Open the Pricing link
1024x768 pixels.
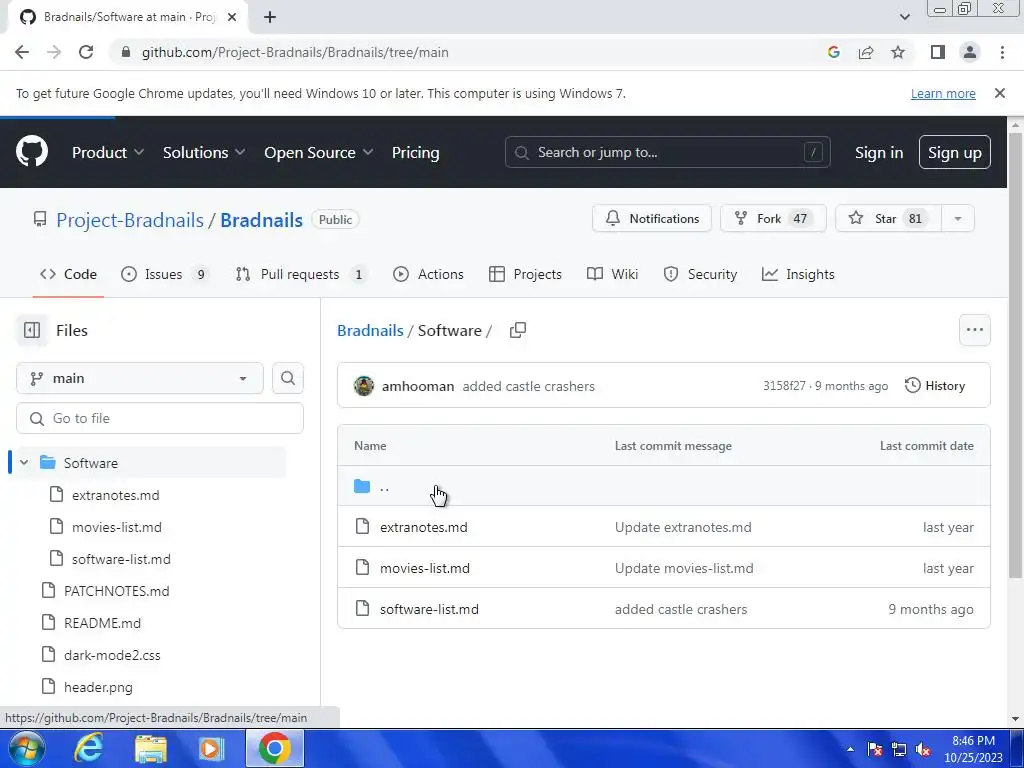pos(415,153)
